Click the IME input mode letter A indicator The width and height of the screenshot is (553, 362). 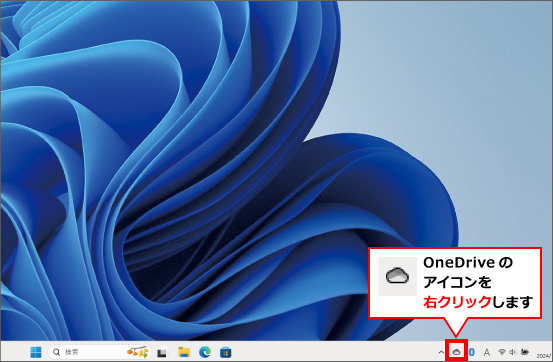[487, 352]
